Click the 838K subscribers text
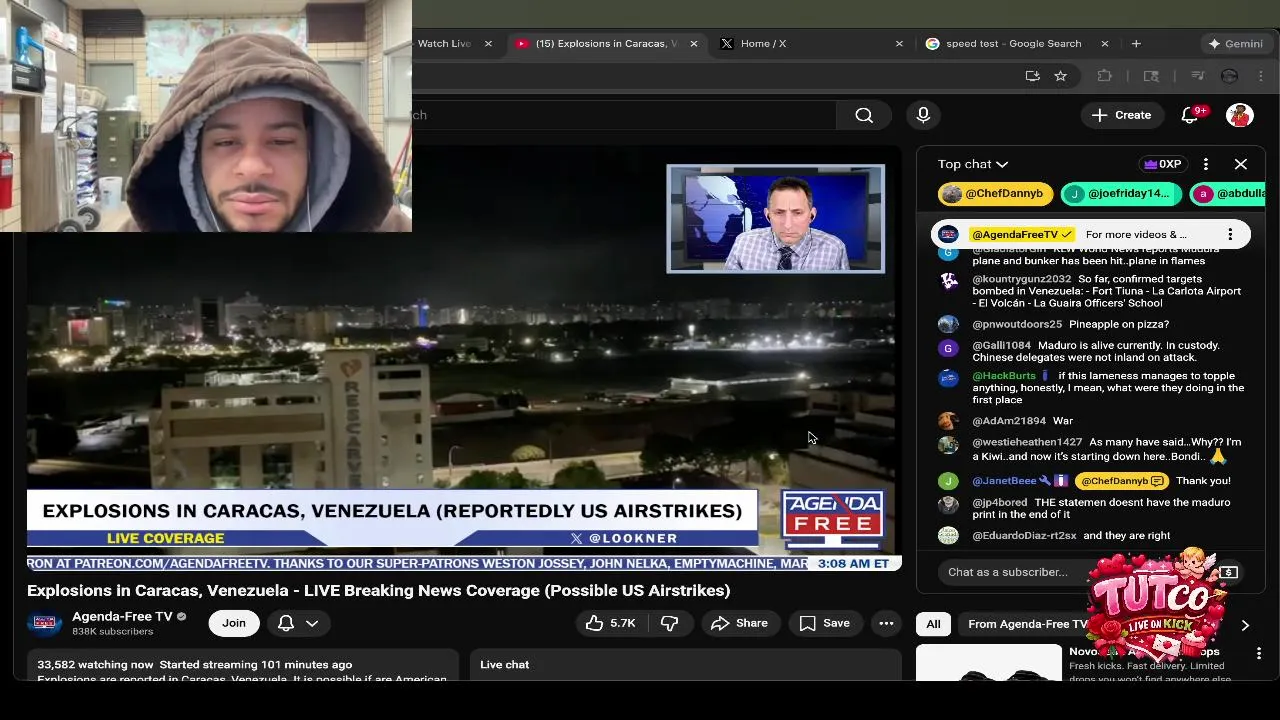This screenshot has height=720, width=1280. (112, 632)
